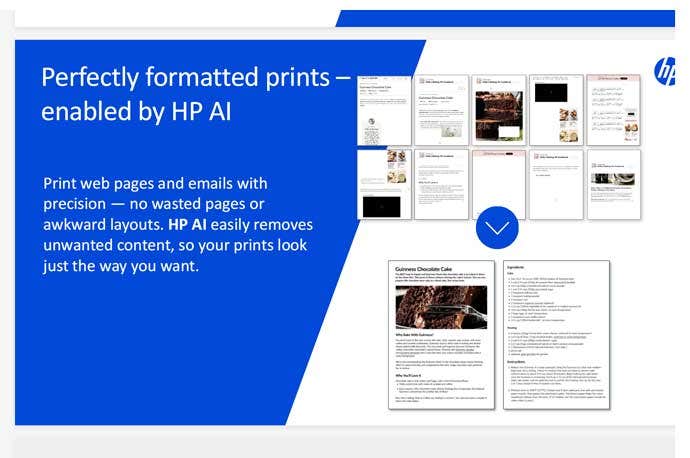690x458 pixels.
Task: Click the white down-chevron circle button
Action: [x=498, y=227]
